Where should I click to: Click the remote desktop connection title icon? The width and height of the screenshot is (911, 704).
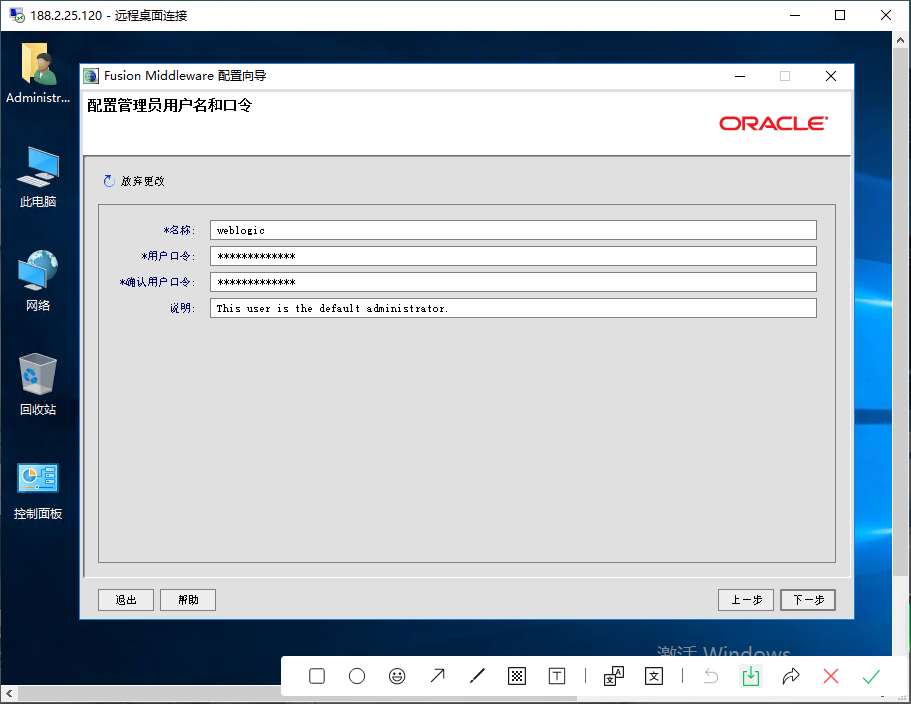coord(17,15)
